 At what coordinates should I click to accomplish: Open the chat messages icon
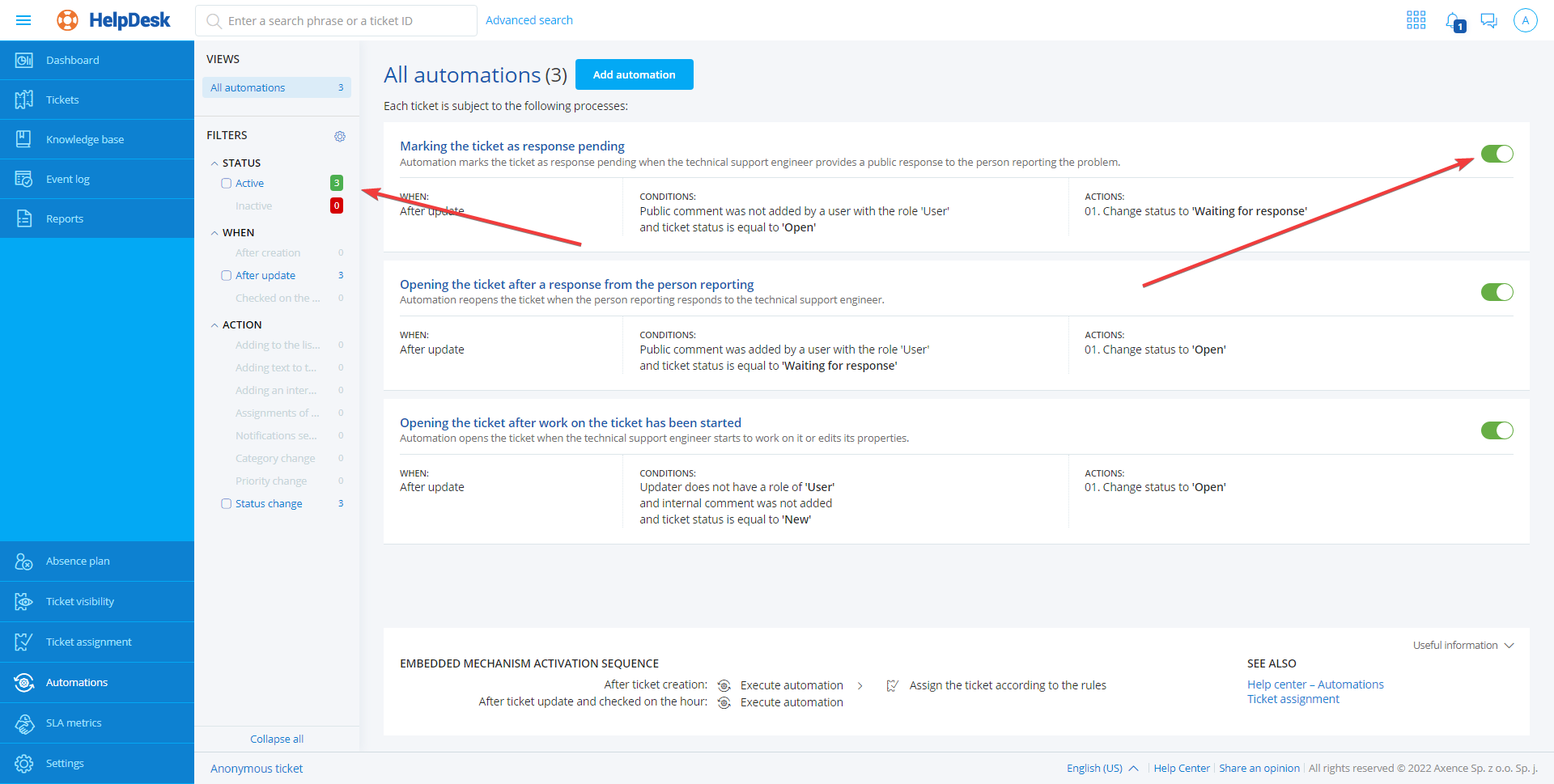tap(1488, 20)
